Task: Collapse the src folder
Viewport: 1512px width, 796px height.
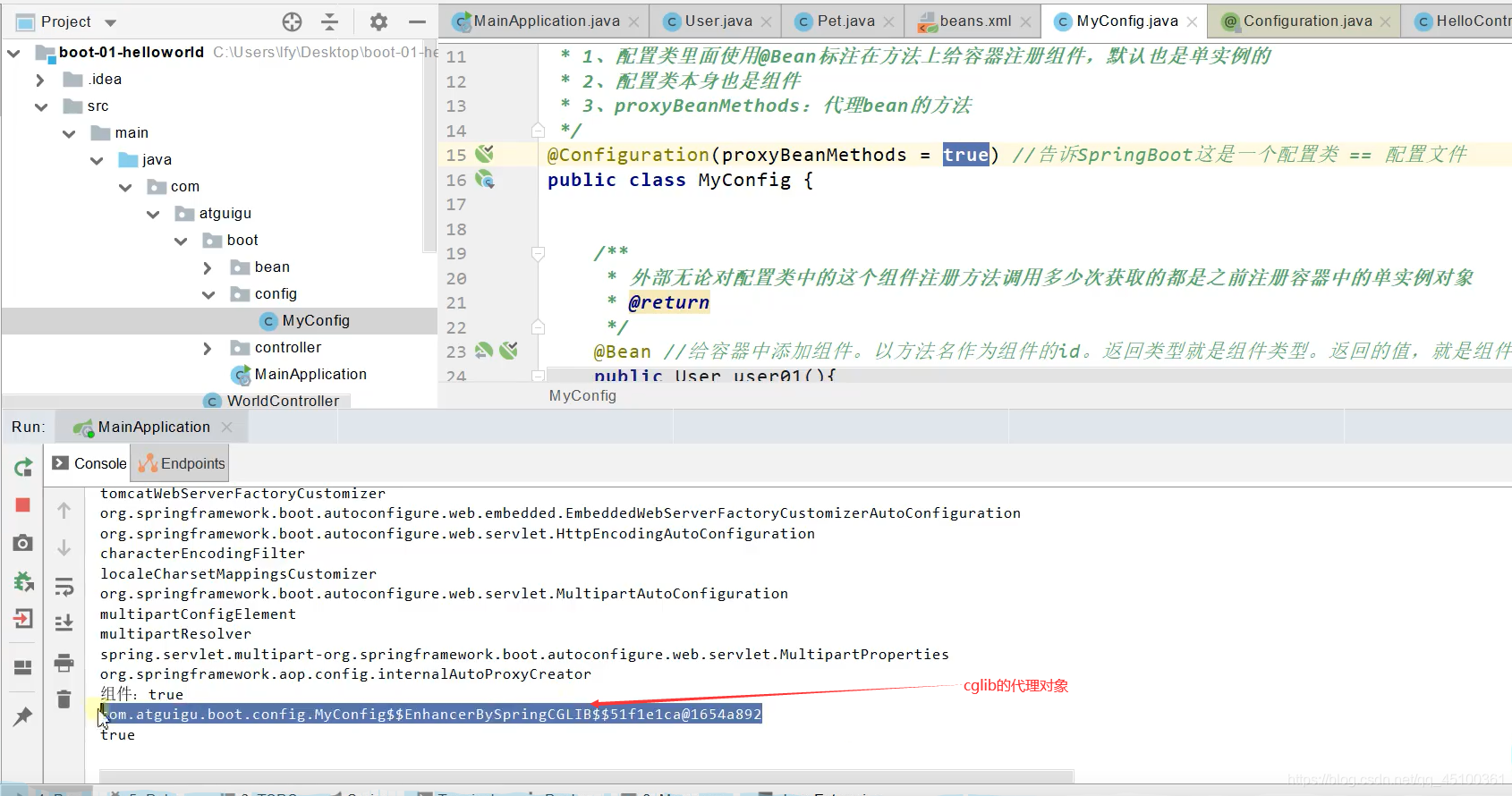Action: click(x=41, y=106)
